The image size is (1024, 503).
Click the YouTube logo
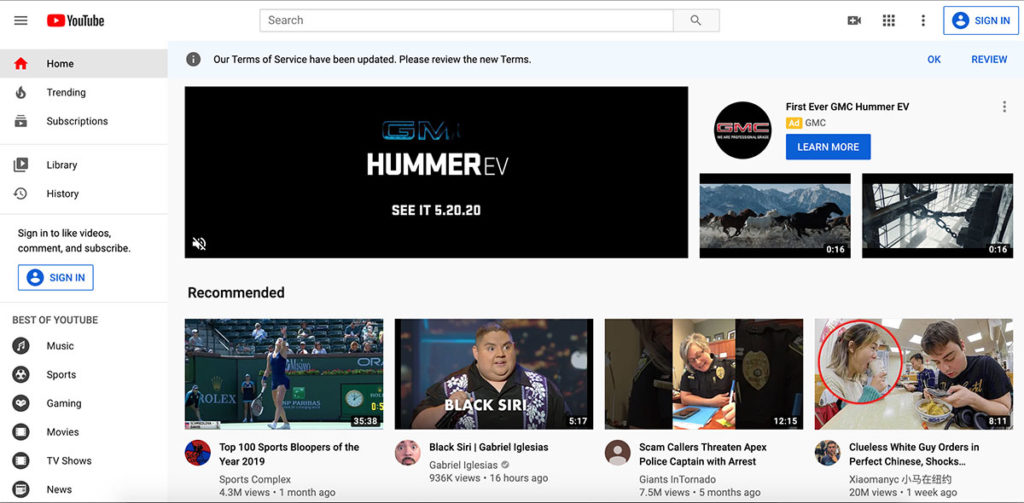[x=75, y=21]
